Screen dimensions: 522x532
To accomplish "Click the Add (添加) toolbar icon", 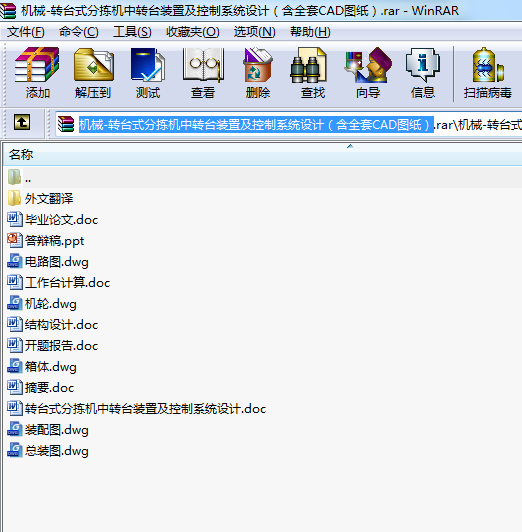I will (x=37, y=65).
